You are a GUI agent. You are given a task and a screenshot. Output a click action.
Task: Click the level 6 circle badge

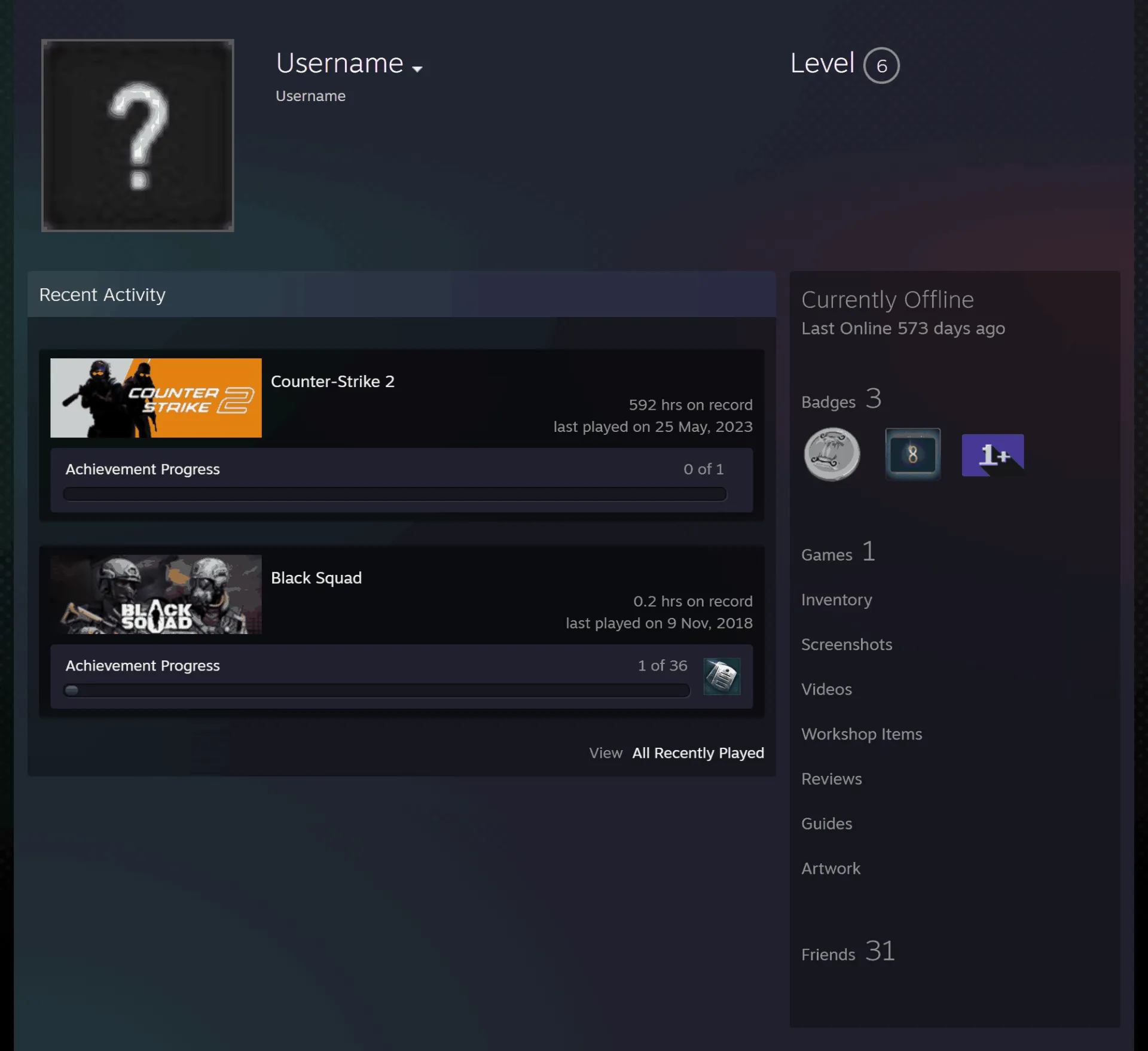[881, 66]
